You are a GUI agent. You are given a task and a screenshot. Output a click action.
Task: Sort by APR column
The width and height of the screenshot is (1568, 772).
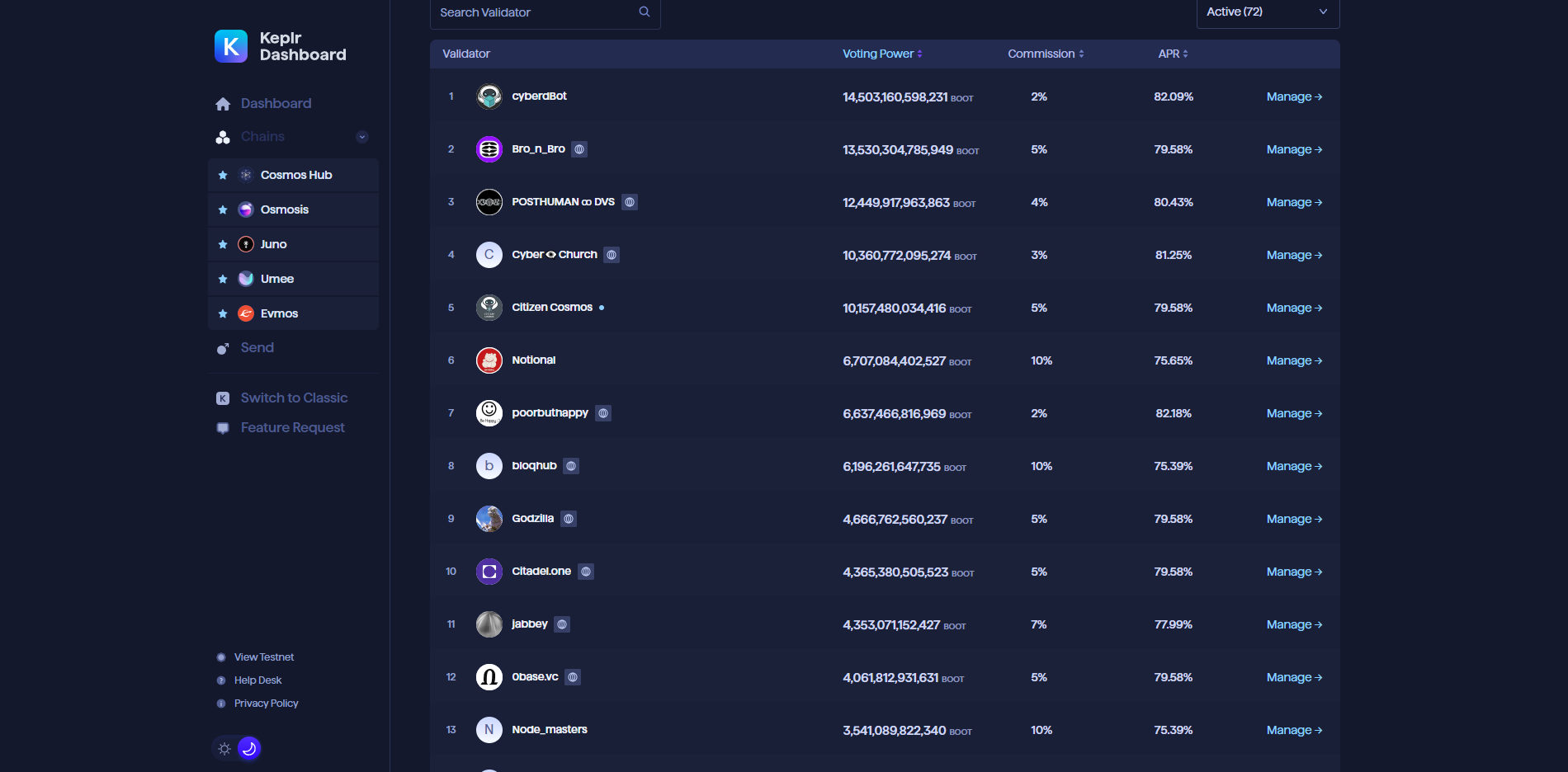[1173, 54]
